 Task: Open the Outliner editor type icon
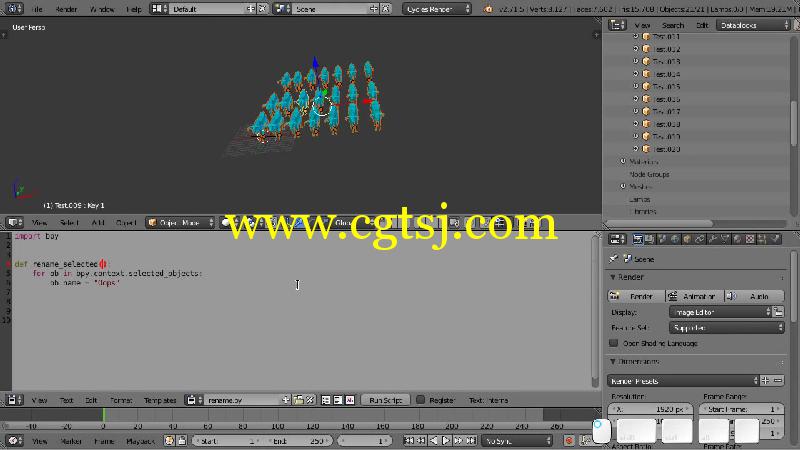click(617, 25)
